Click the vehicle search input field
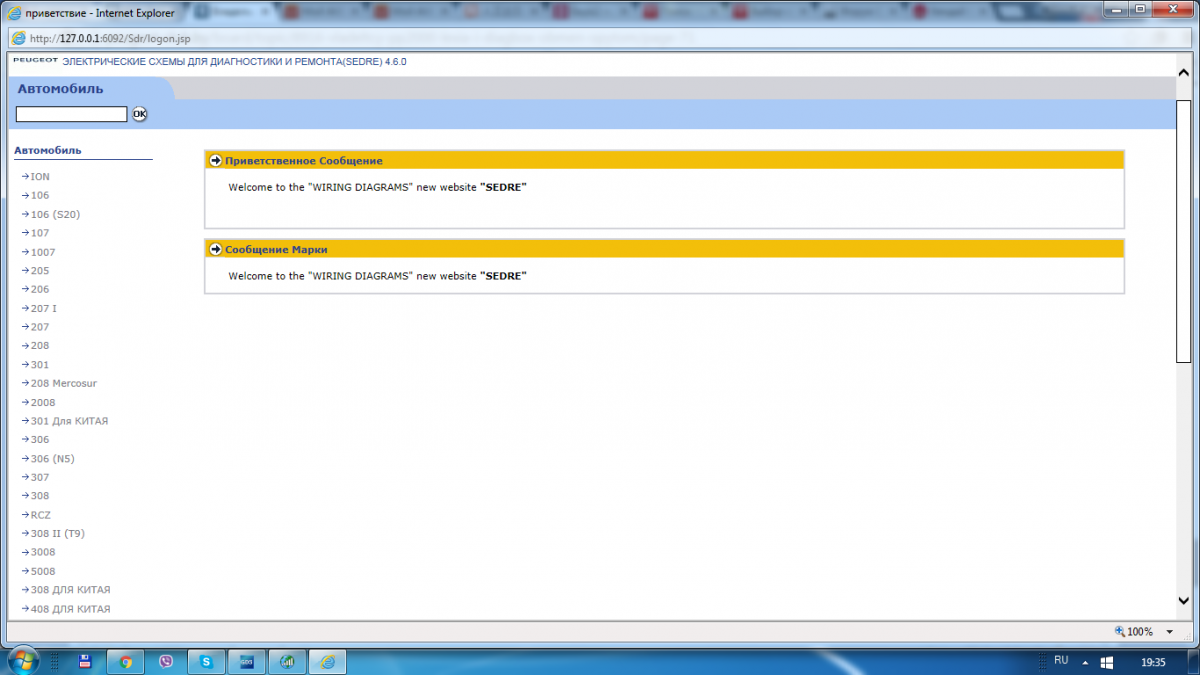 pyautogui.click(x=71, y=114)
